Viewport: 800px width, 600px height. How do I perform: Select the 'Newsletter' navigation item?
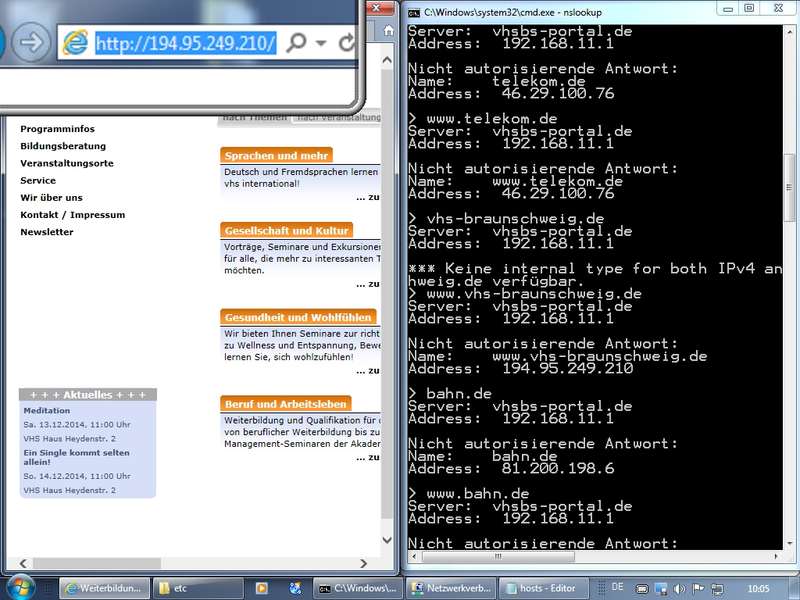(47, 232)
